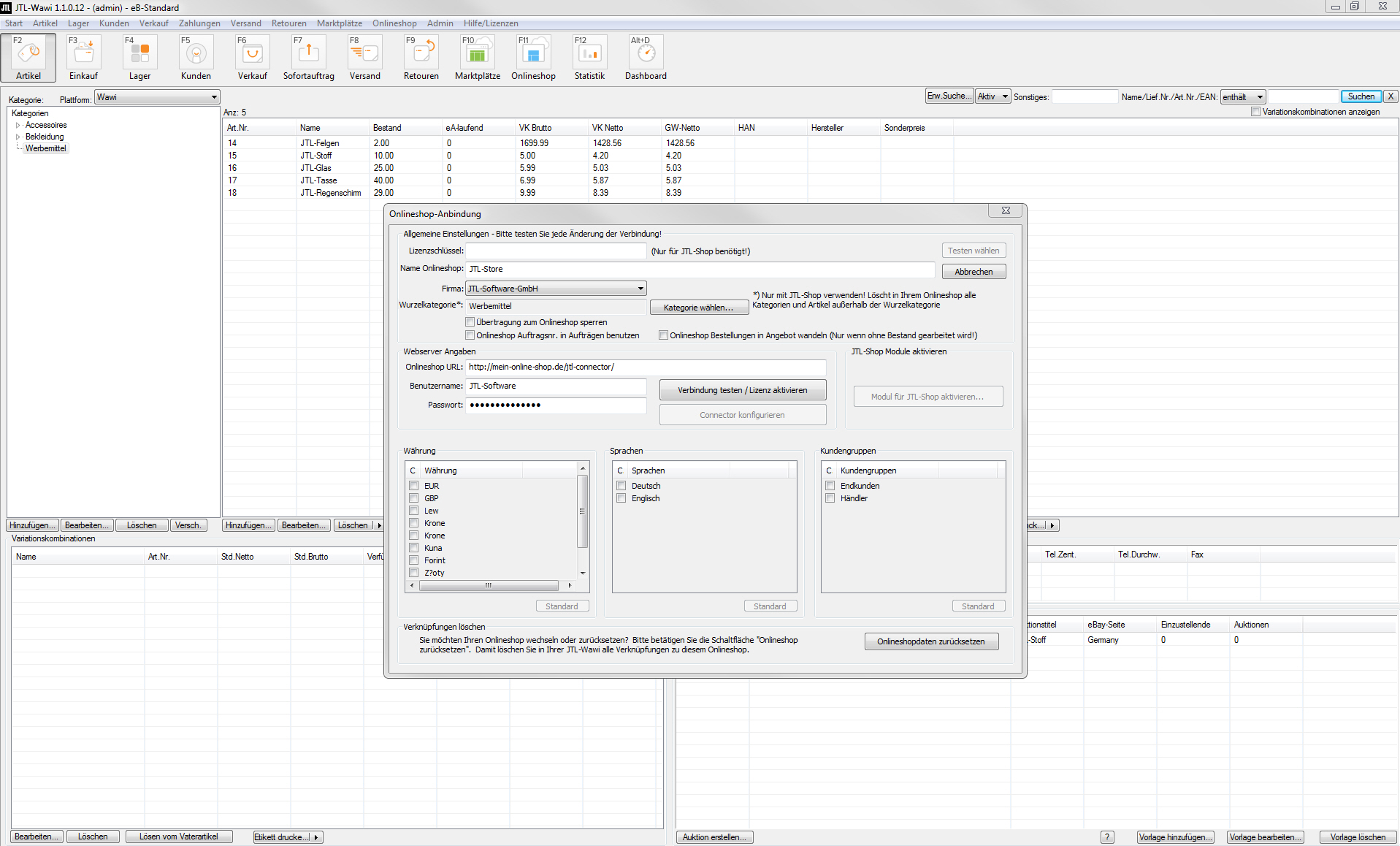The image size is (1400, 846).
Task: Enable Onlineshop Auftragsnr. in Aufträgen benutzen
Action: (x=470, y=335)
